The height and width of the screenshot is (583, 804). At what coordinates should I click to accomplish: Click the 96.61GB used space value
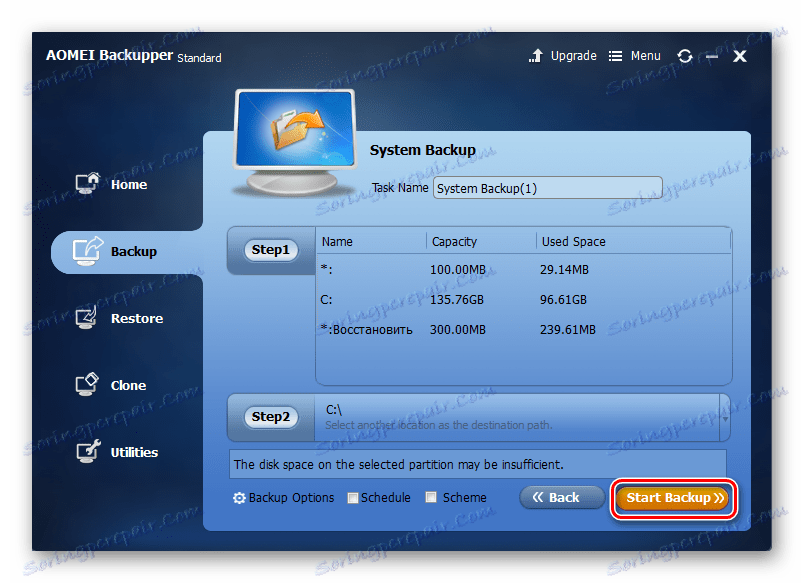(563, 300)
